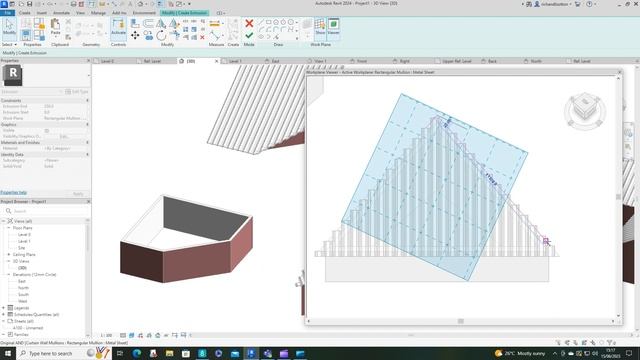Viewport: 640px width, 360px height.
Task: Toggle the Visible checkbox in Graphics
Action: (x=47, y=131)
